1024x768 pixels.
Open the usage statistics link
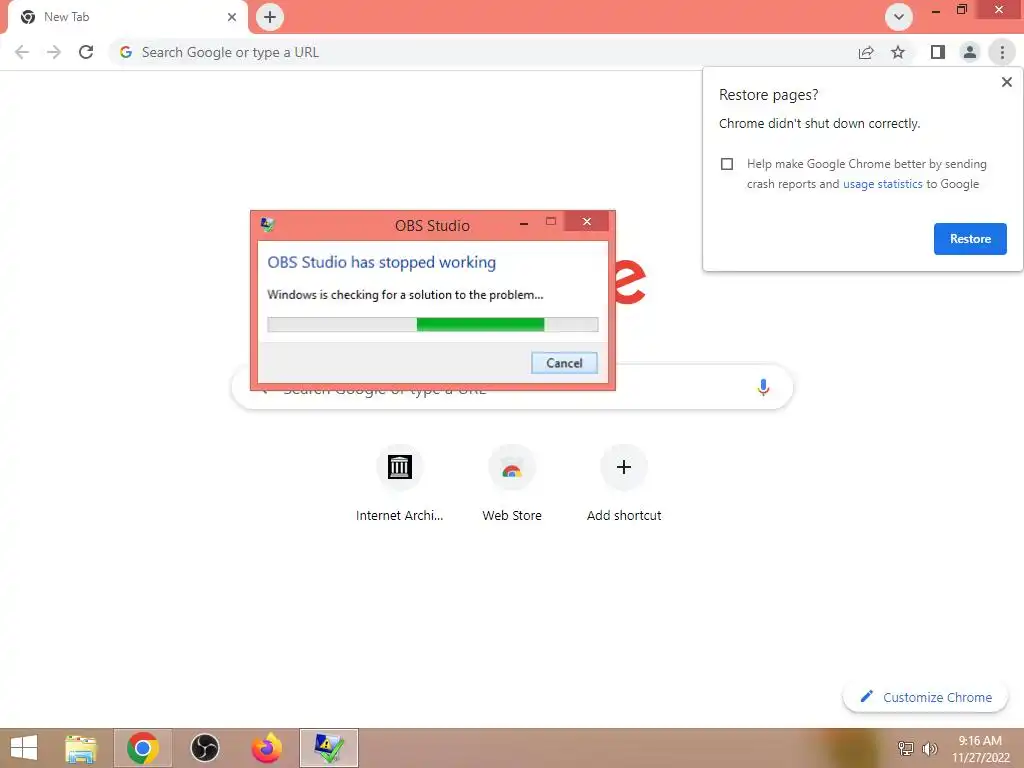(882, 184)
